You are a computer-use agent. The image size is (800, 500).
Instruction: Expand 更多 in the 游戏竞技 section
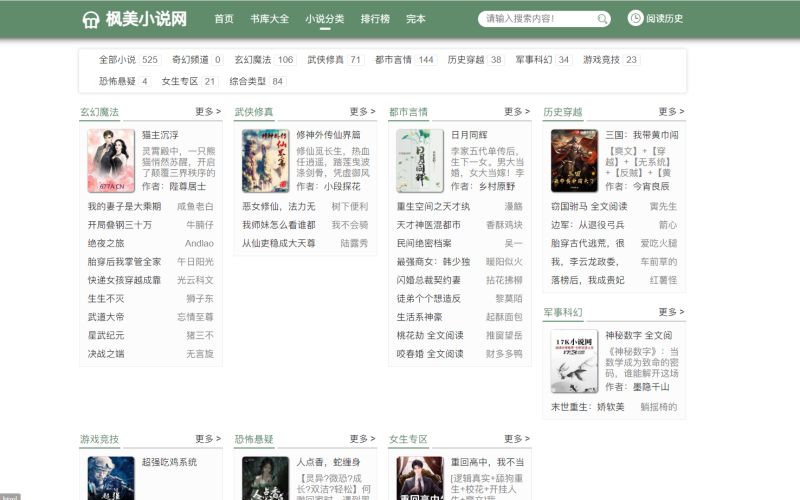pyautogui.click(x=208, y=438)
